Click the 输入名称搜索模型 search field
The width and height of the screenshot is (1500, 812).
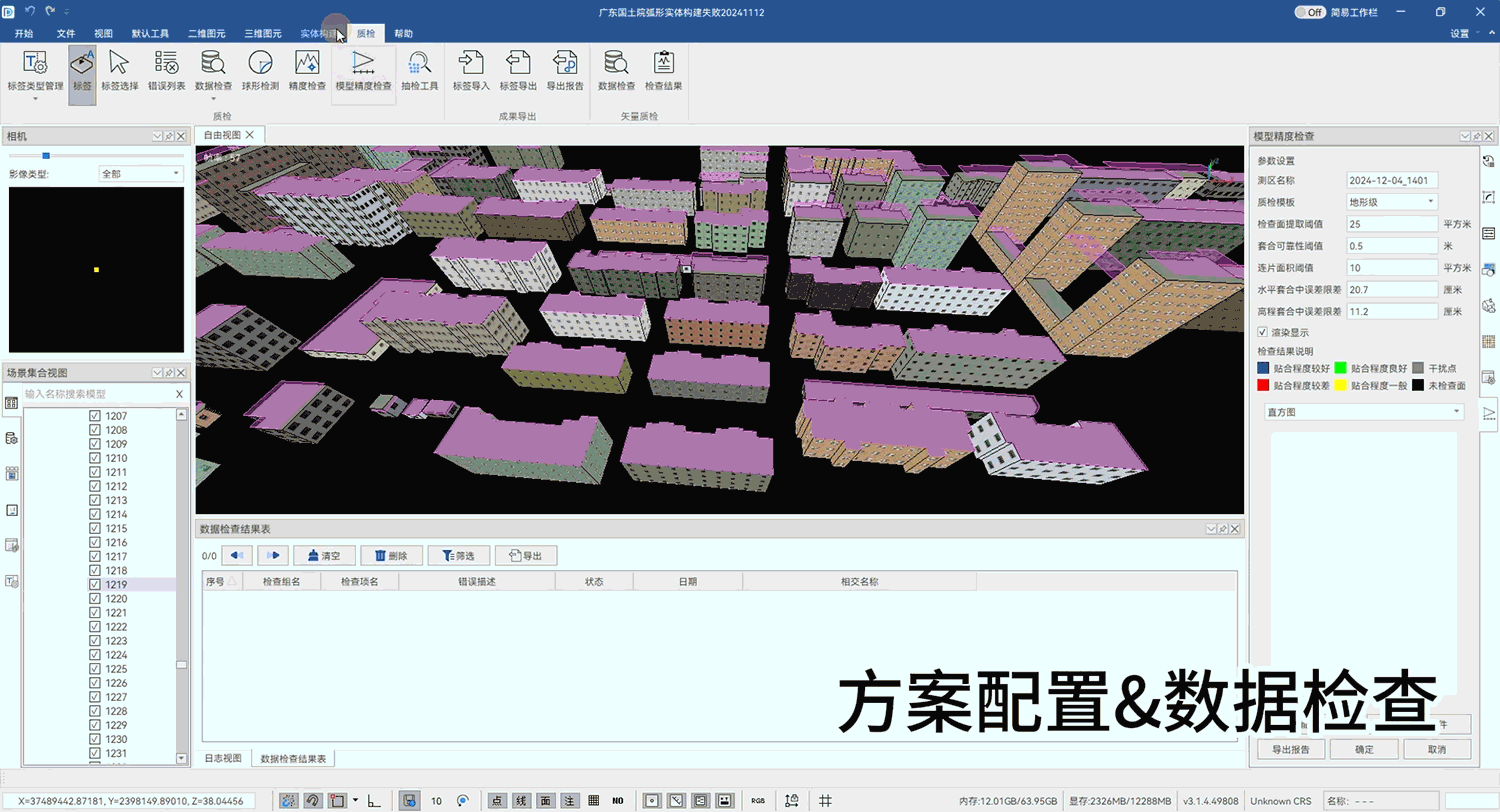pos(98,394)
